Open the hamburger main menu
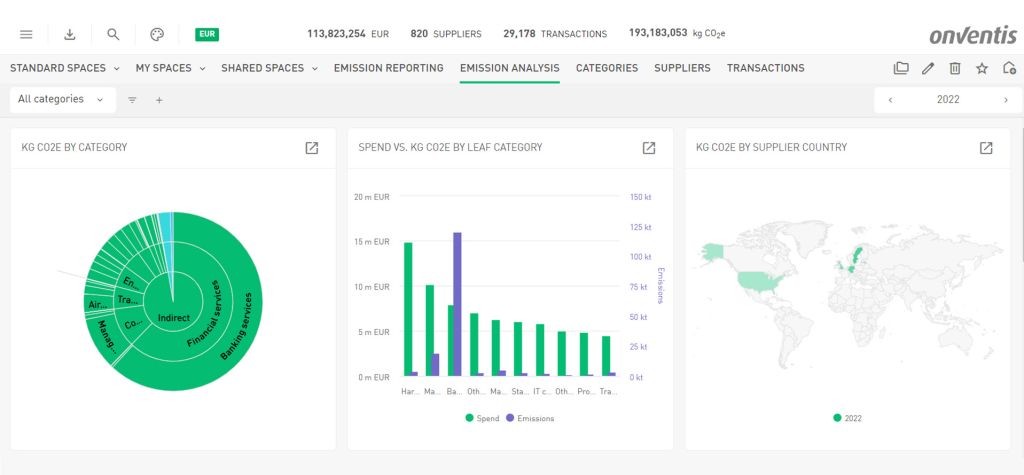 pyautogui.click(x=26, y=34)
